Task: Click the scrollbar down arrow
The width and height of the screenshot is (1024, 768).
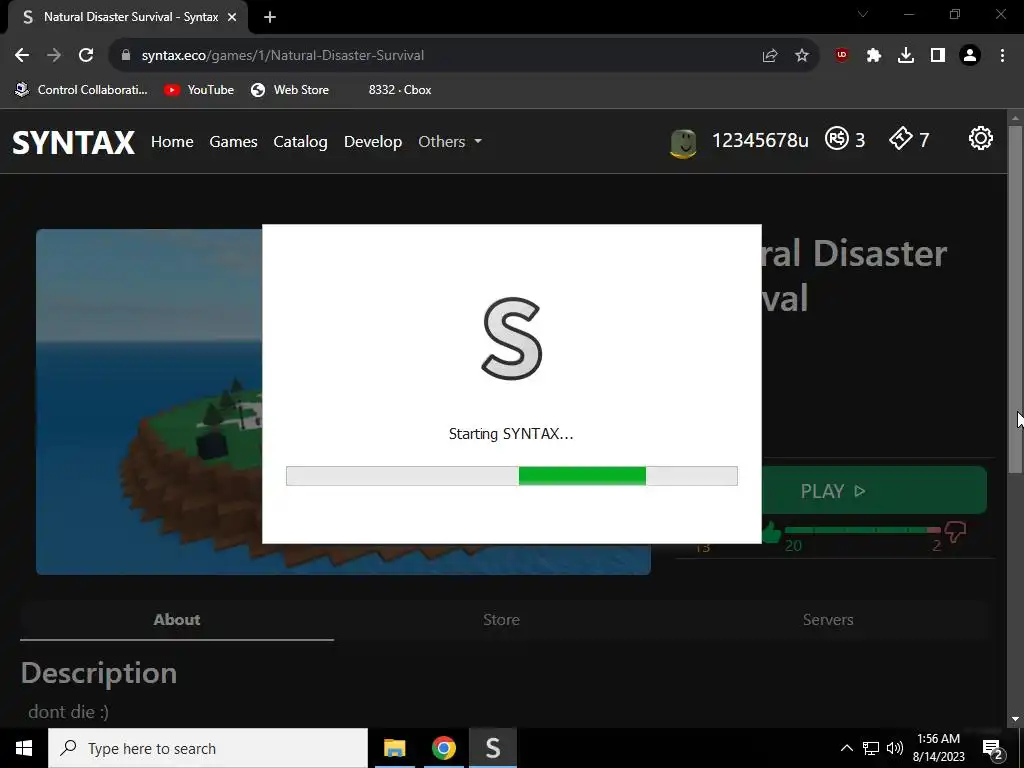Action: (1015, 719)
